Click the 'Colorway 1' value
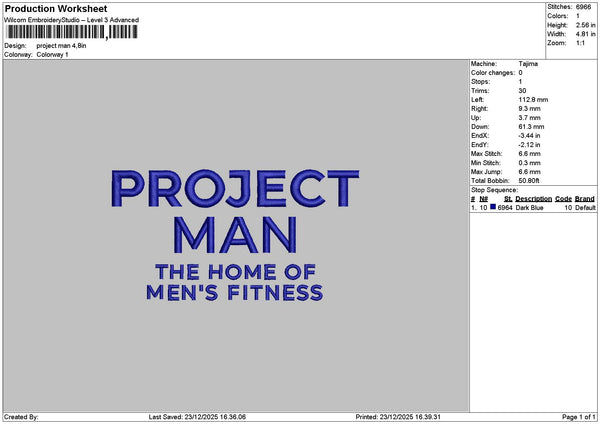600x424 pixels. (x=52, y=55)
